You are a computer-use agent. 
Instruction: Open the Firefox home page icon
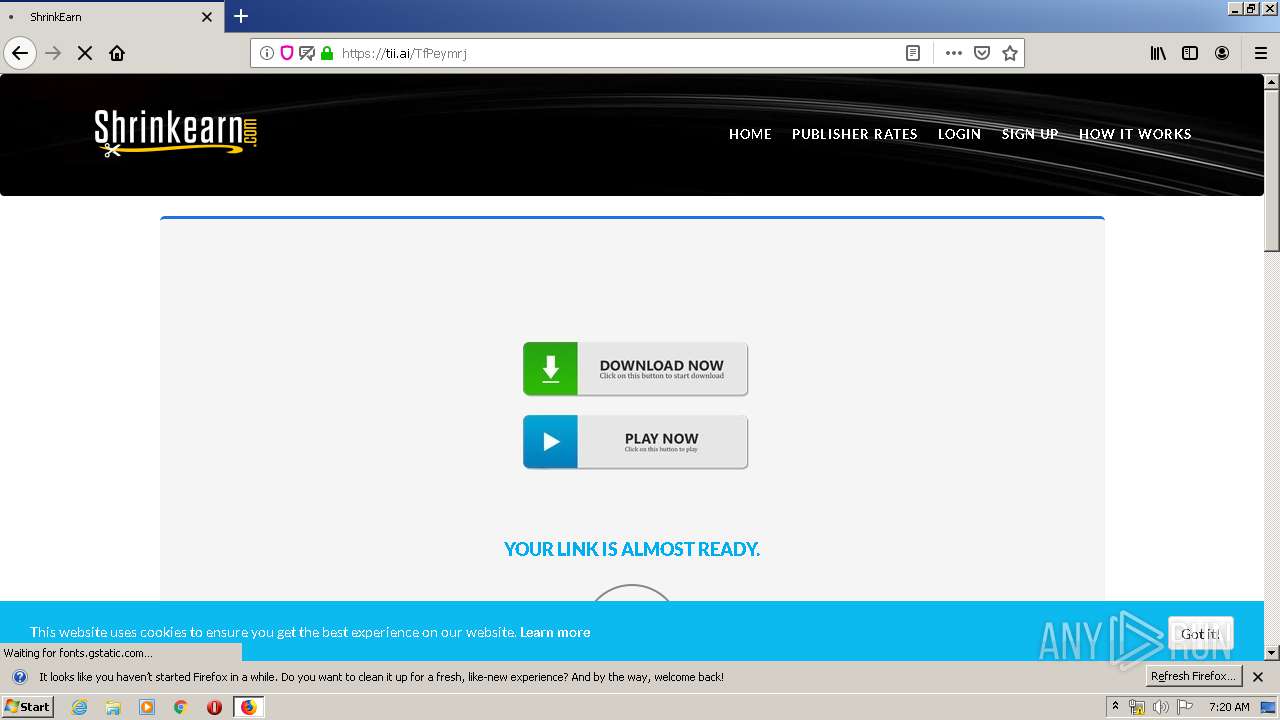pos(117,53)
